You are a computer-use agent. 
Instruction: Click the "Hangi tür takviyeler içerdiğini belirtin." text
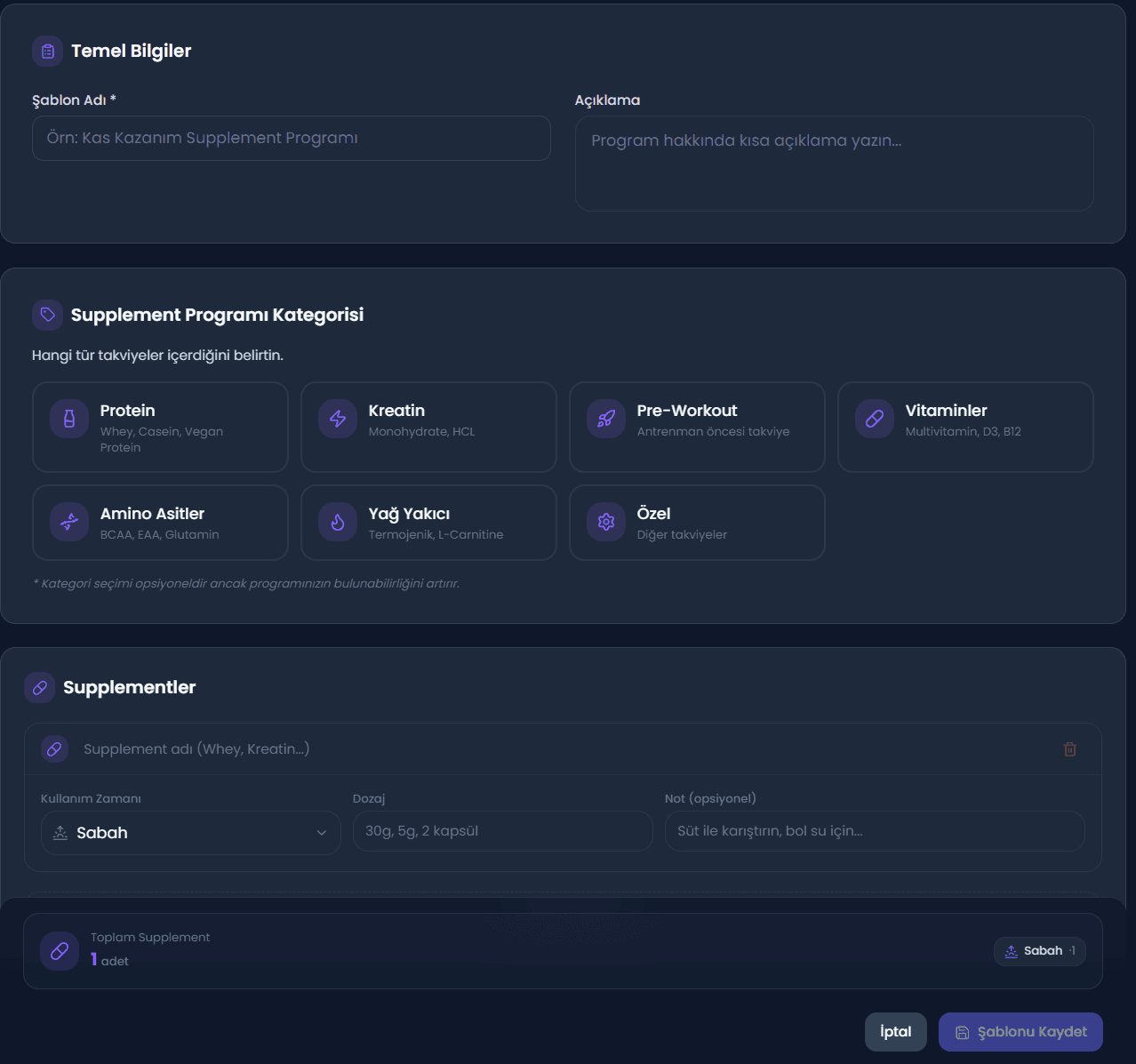(x=157, y=356)
